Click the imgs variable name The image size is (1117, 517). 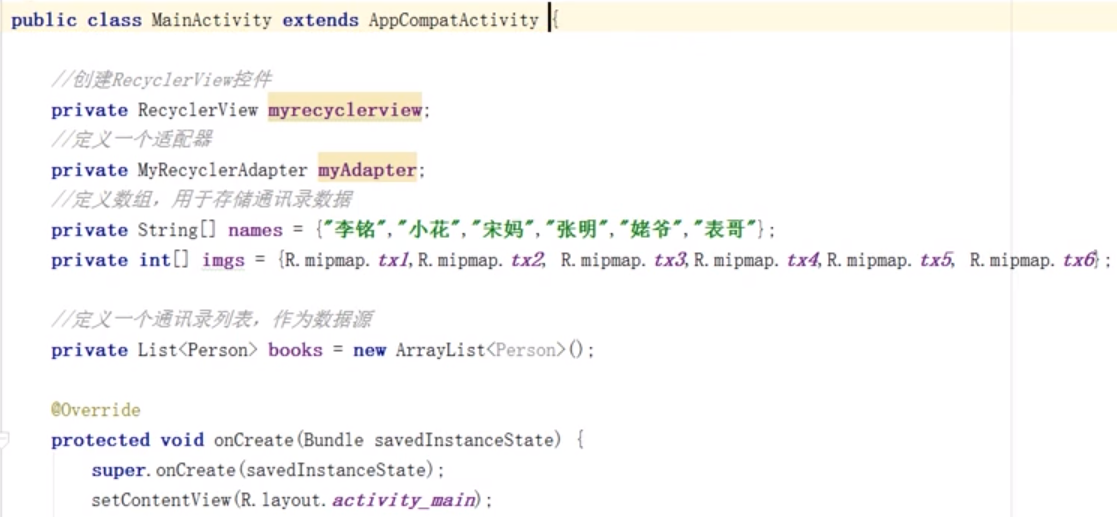(x=223, y=260)
